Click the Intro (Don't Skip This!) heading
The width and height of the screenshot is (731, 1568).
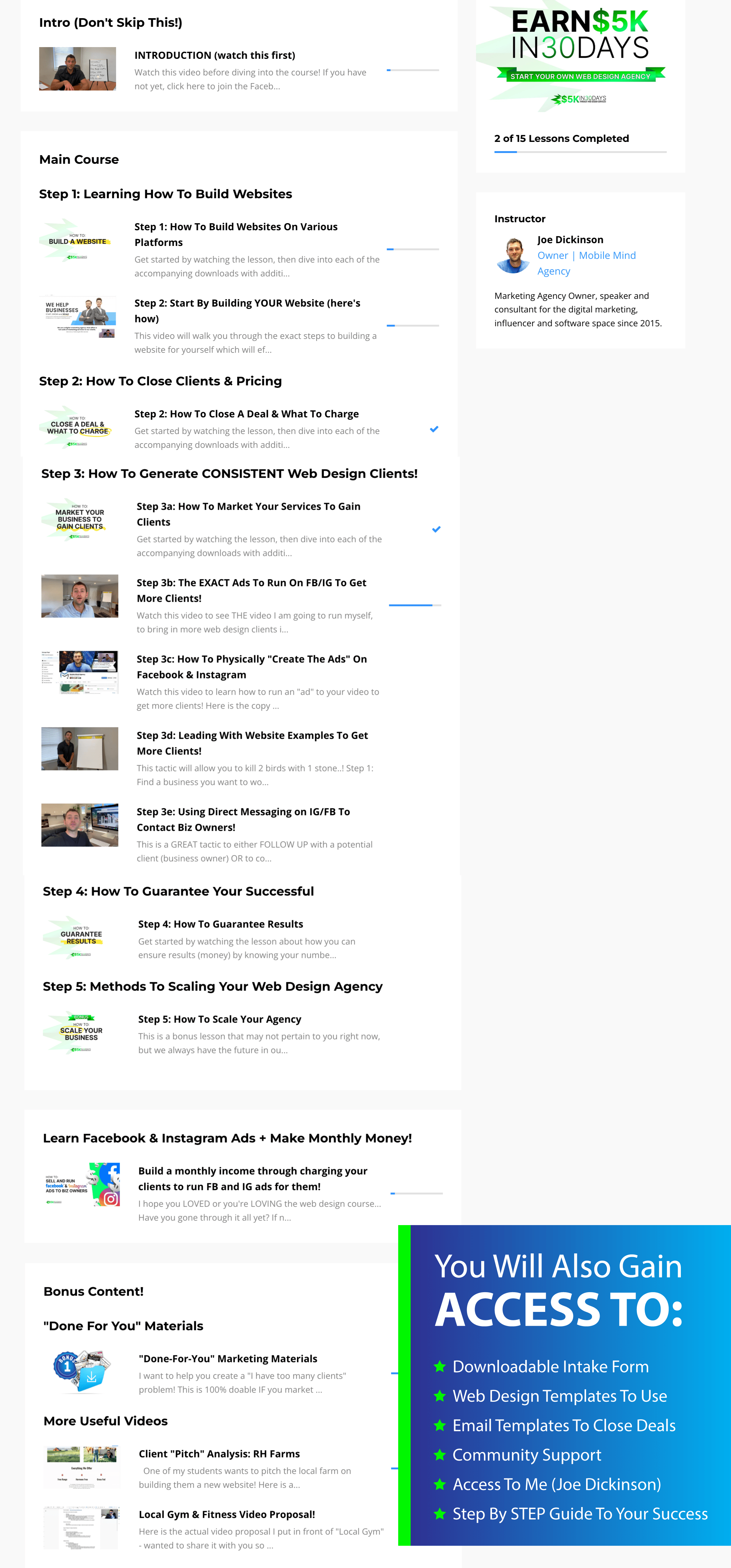pyautogui.click(x=111, y=22)
